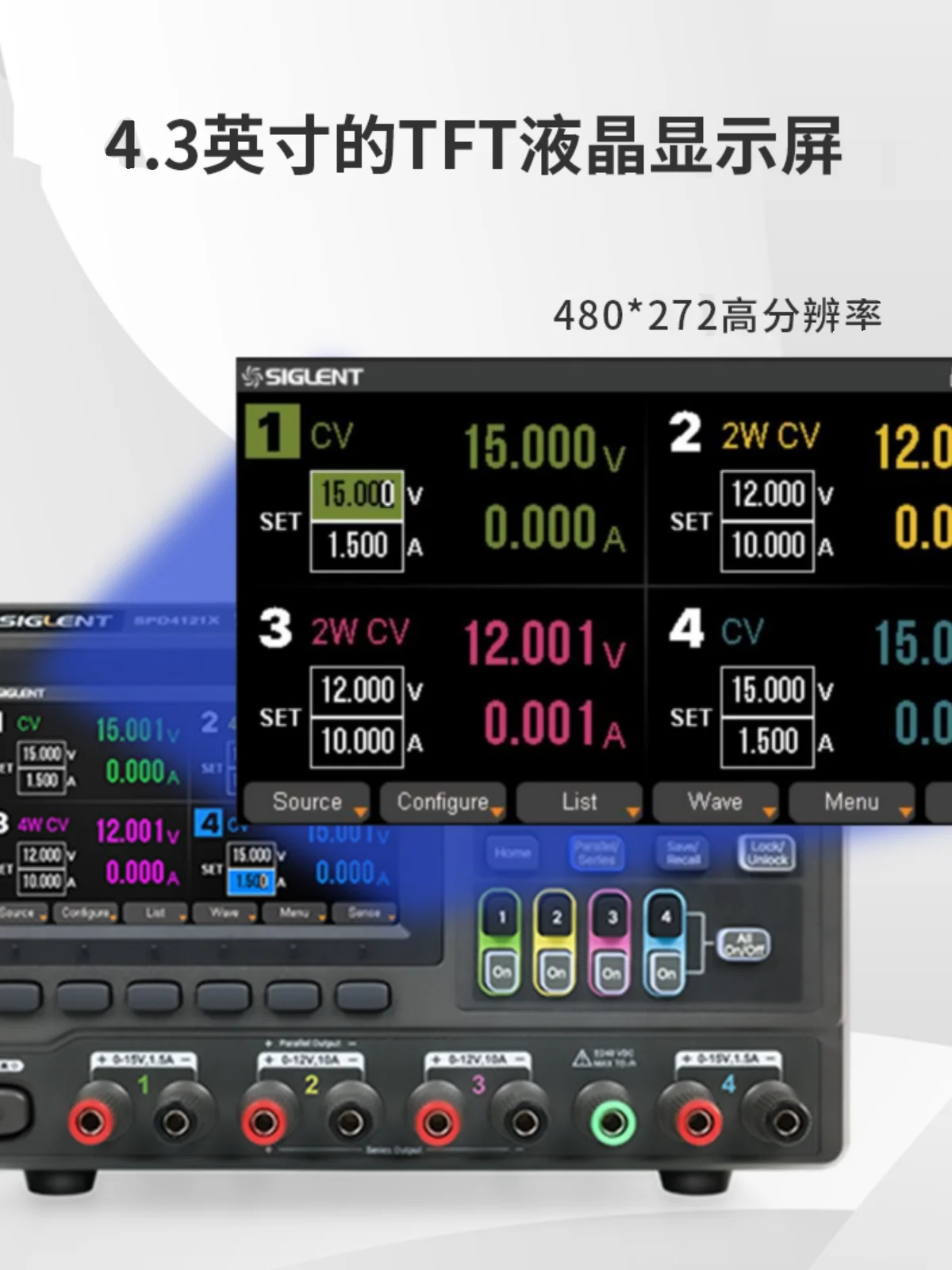The width and height of the screenshot is (952, 1270).
Task: Open the Menu softkey on the device screen
Action: (x=294, y=913)
